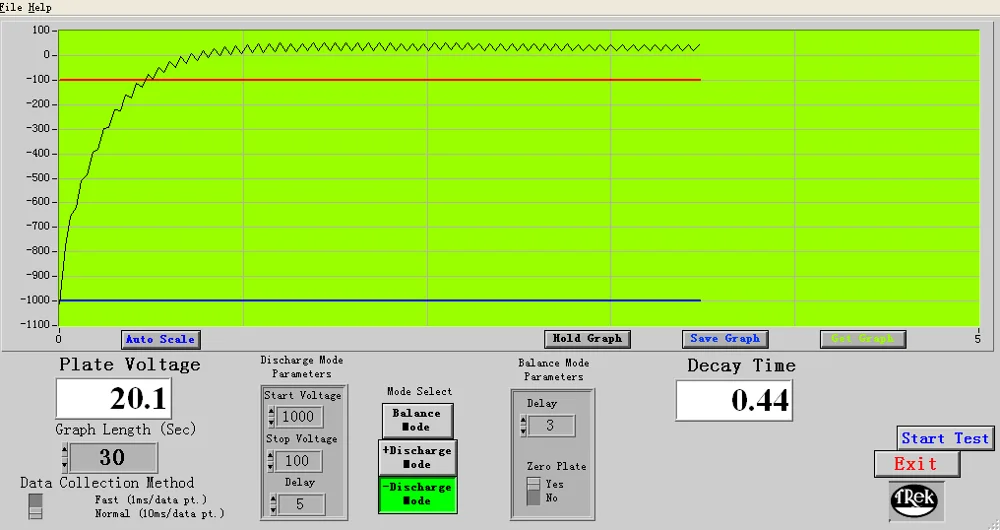Switch to +Discharge Mode
1000x530 pixels.
point(416,457)
